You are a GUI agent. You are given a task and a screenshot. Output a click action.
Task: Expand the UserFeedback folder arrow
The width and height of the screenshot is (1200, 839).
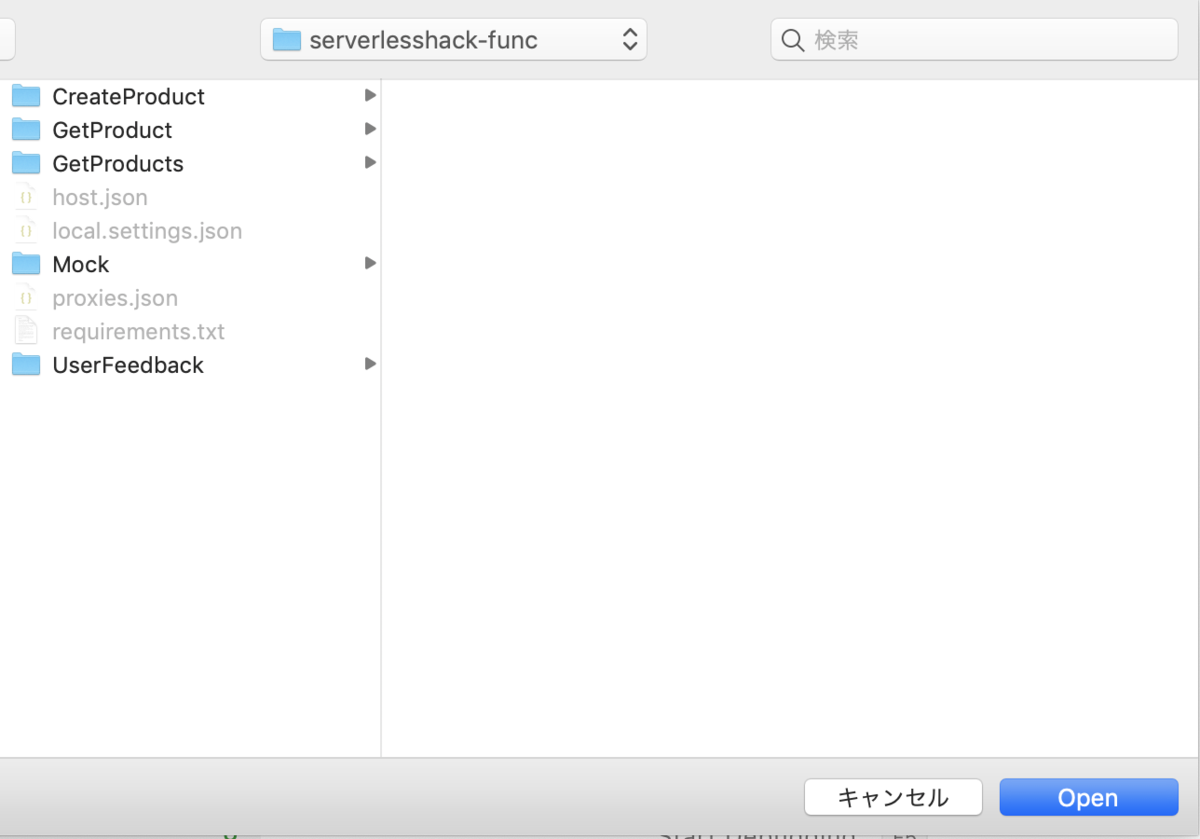coord(370,364)
